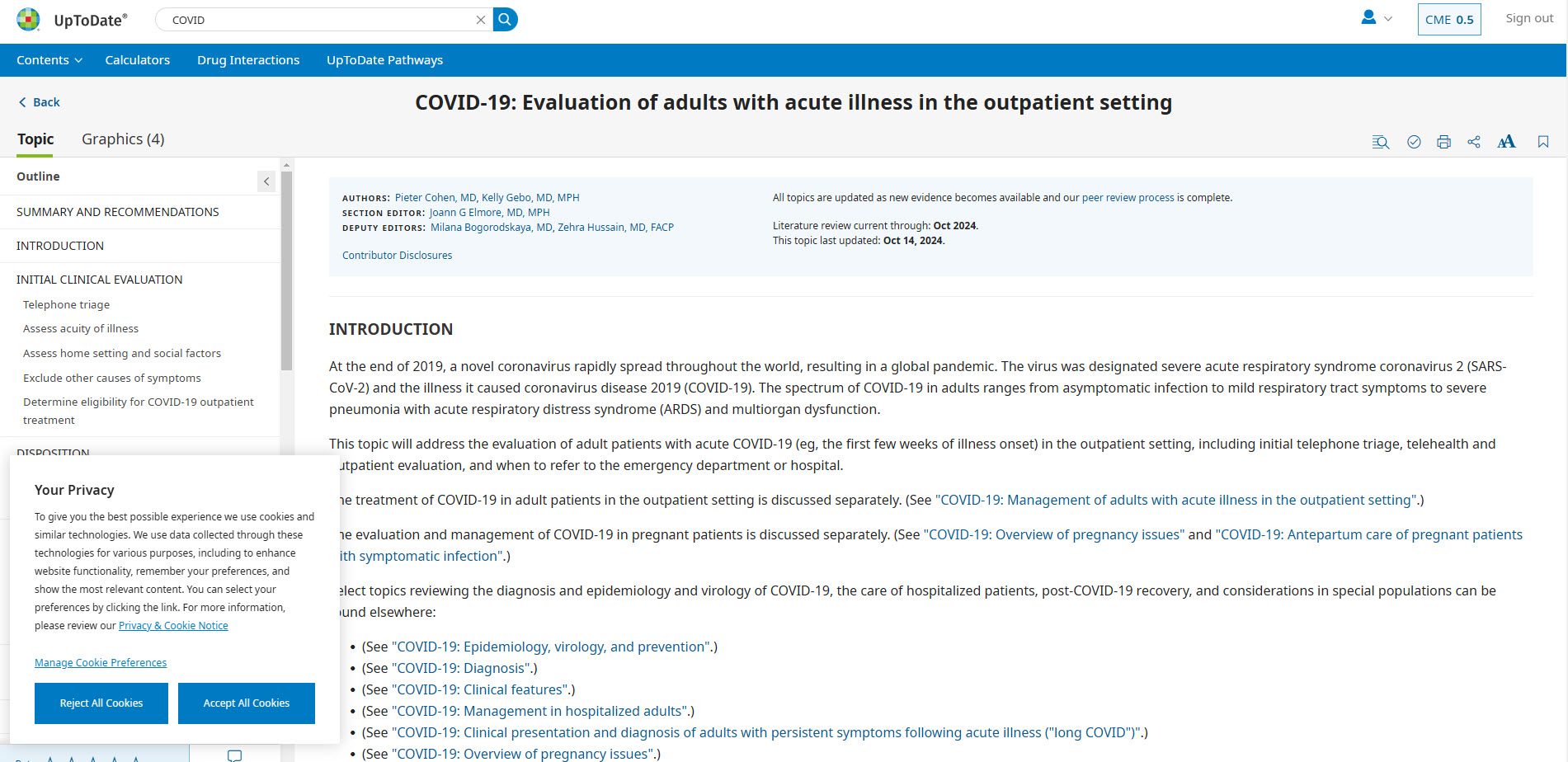Open section editor Joann G Elmore
Viewport: 1568px width, 762px height.
(489, 213)
